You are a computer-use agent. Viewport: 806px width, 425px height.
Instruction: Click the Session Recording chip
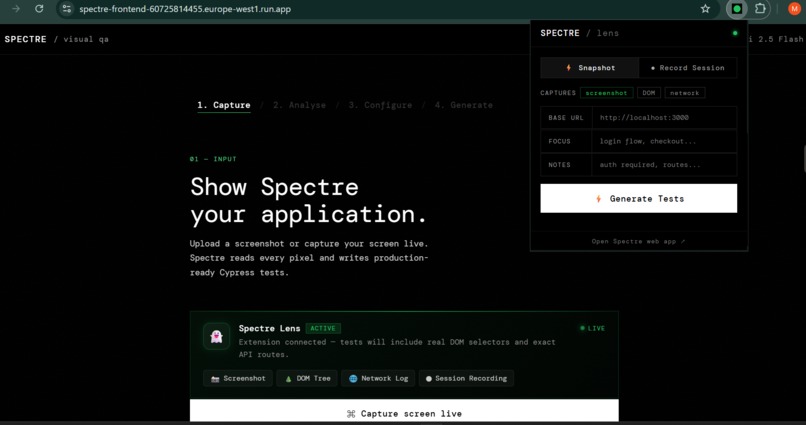tap(466, 378)
